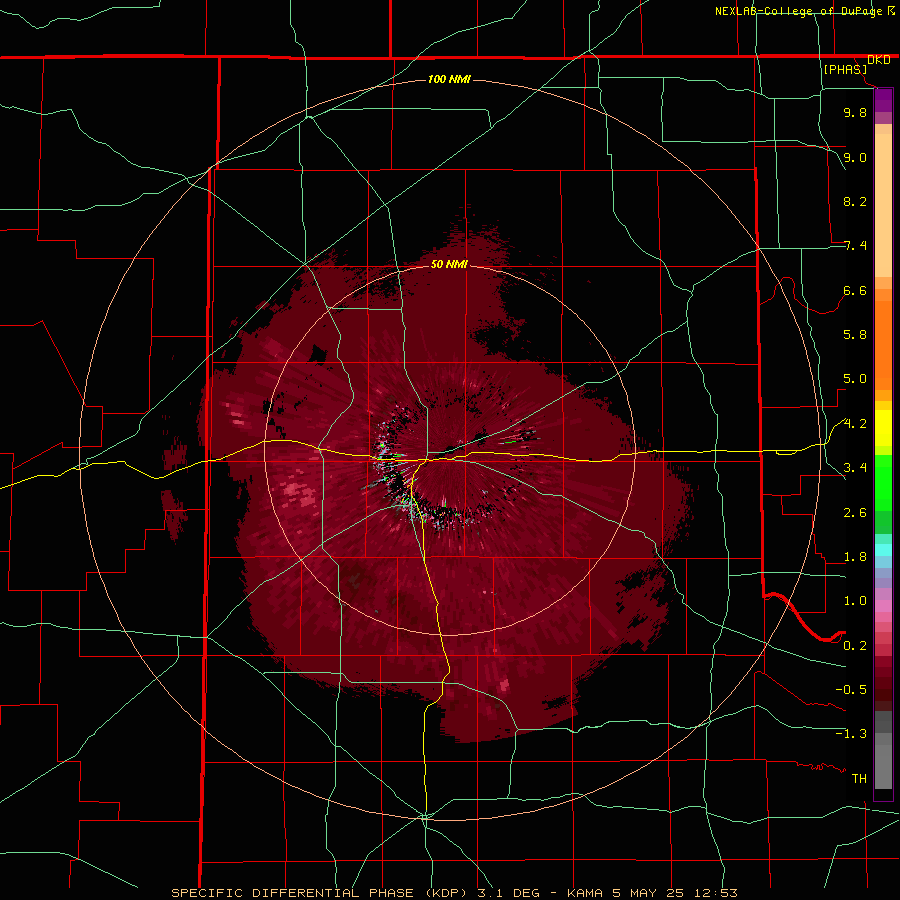900x900 pixels.
Task: Click the 9.8 legend value
Action: pyautogui.click(x=855, y=112)
